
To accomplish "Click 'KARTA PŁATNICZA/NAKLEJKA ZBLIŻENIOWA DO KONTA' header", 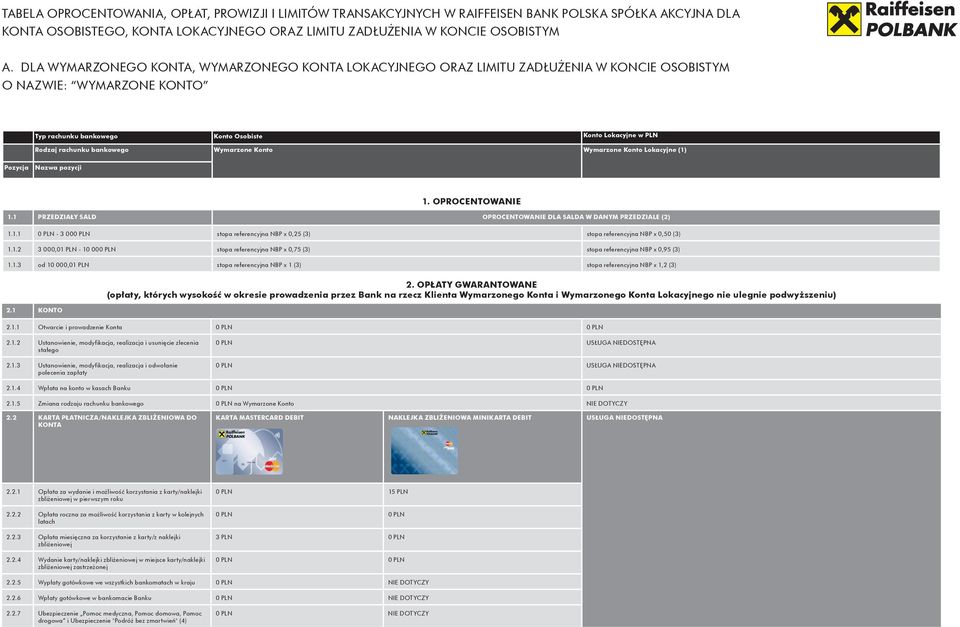I will click(x=117, y=421).
